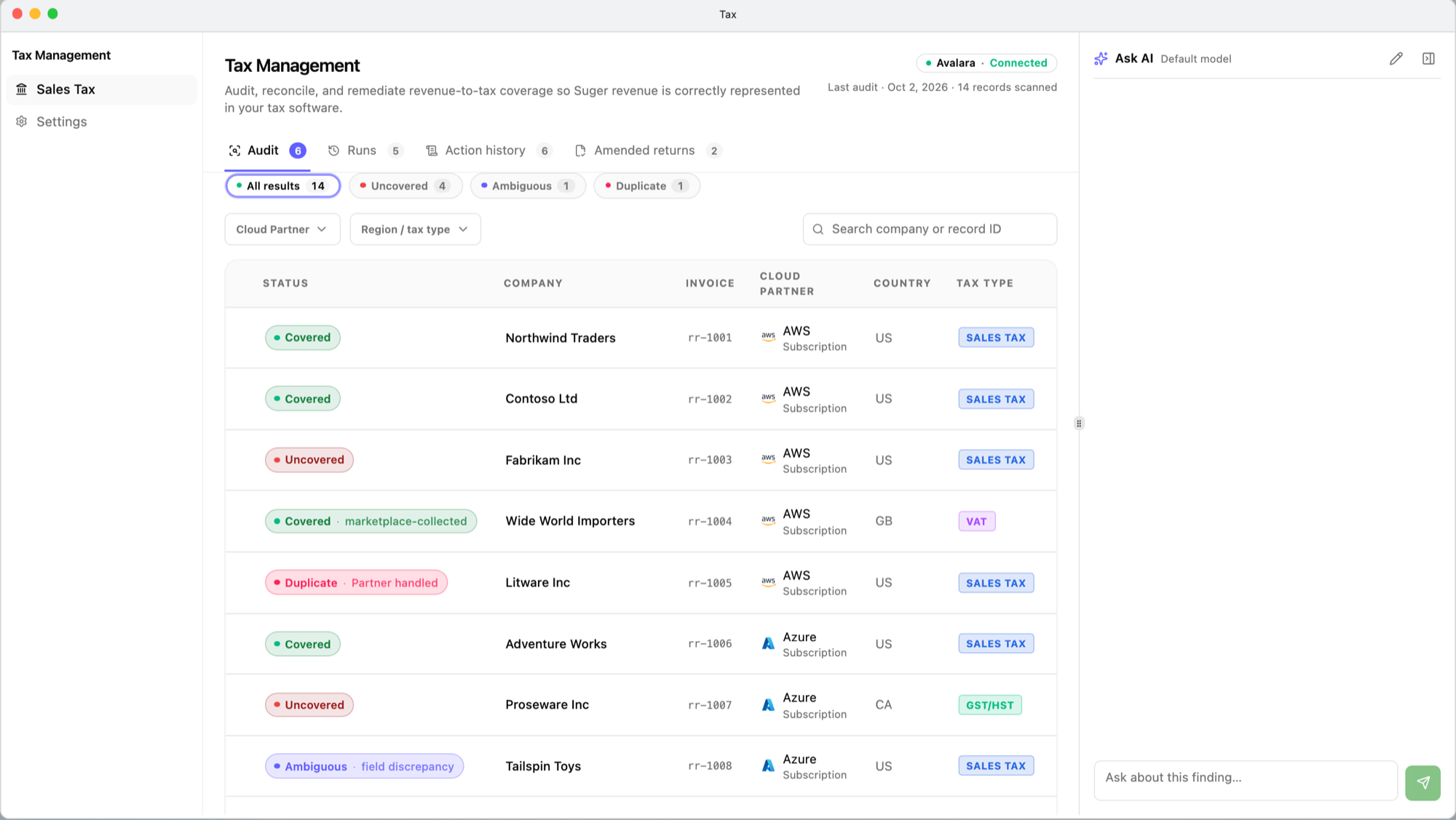This screenshot has height=820, width=1456.
Task: Click the Amended returns document icon
Action: pyautogui.click(x=580, y=151)
